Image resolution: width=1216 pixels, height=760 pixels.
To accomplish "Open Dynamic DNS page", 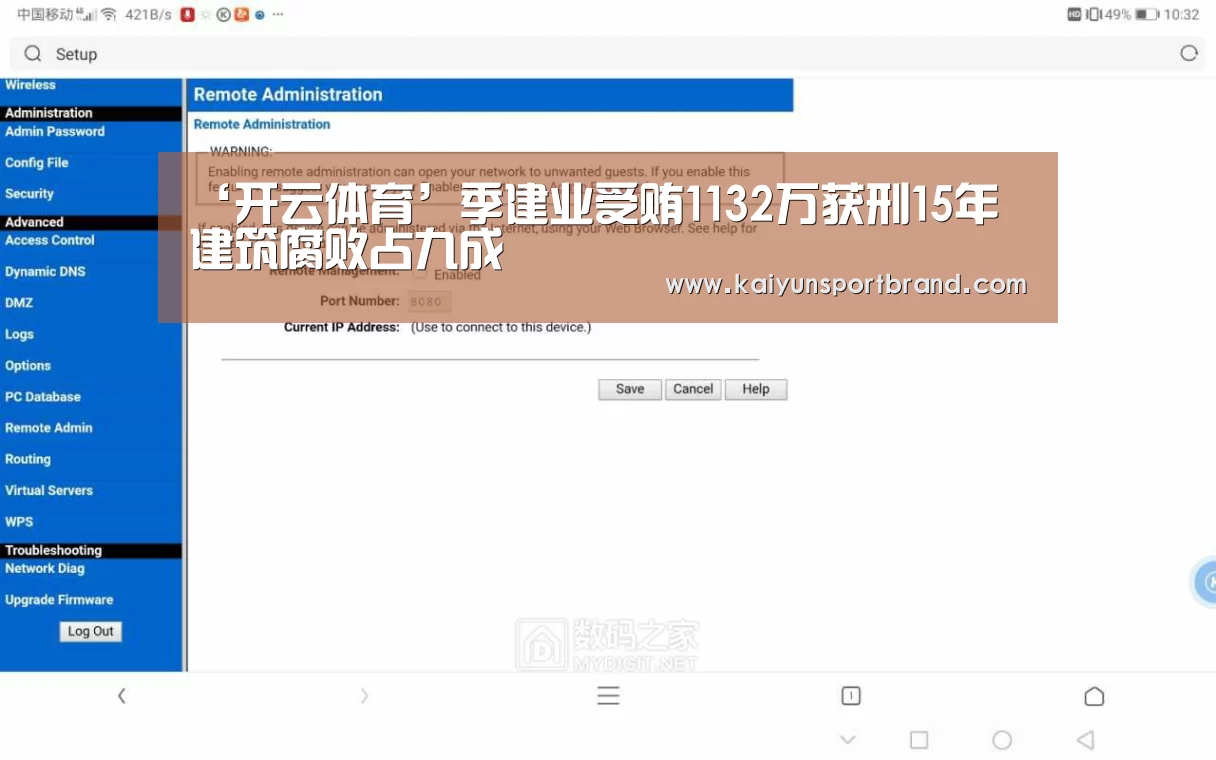I will tap(45, 272).
